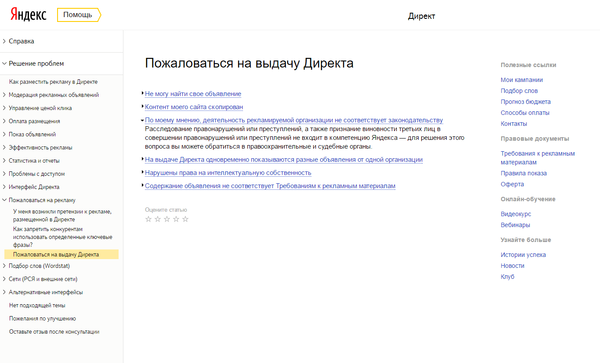
Task: Open Истории успеха link
Action: click(523, 255)
